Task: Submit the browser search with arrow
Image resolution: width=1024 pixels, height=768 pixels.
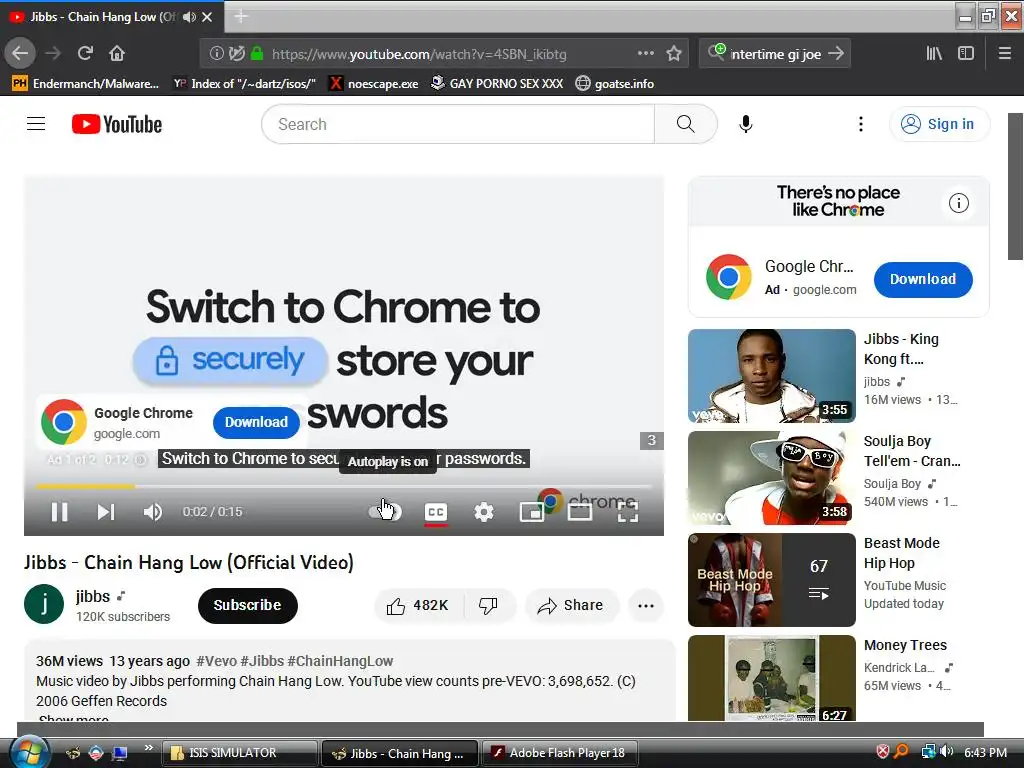Action: click(x=836, y=54)
